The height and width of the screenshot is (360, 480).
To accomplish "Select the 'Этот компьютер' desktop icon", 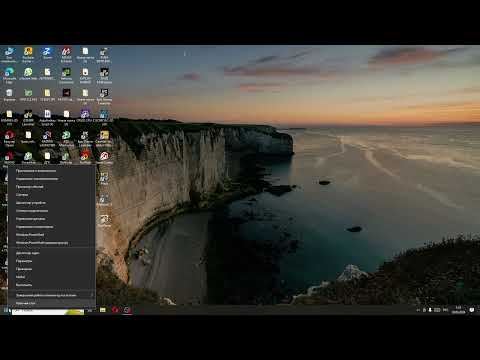I will [x=9, y=55].
